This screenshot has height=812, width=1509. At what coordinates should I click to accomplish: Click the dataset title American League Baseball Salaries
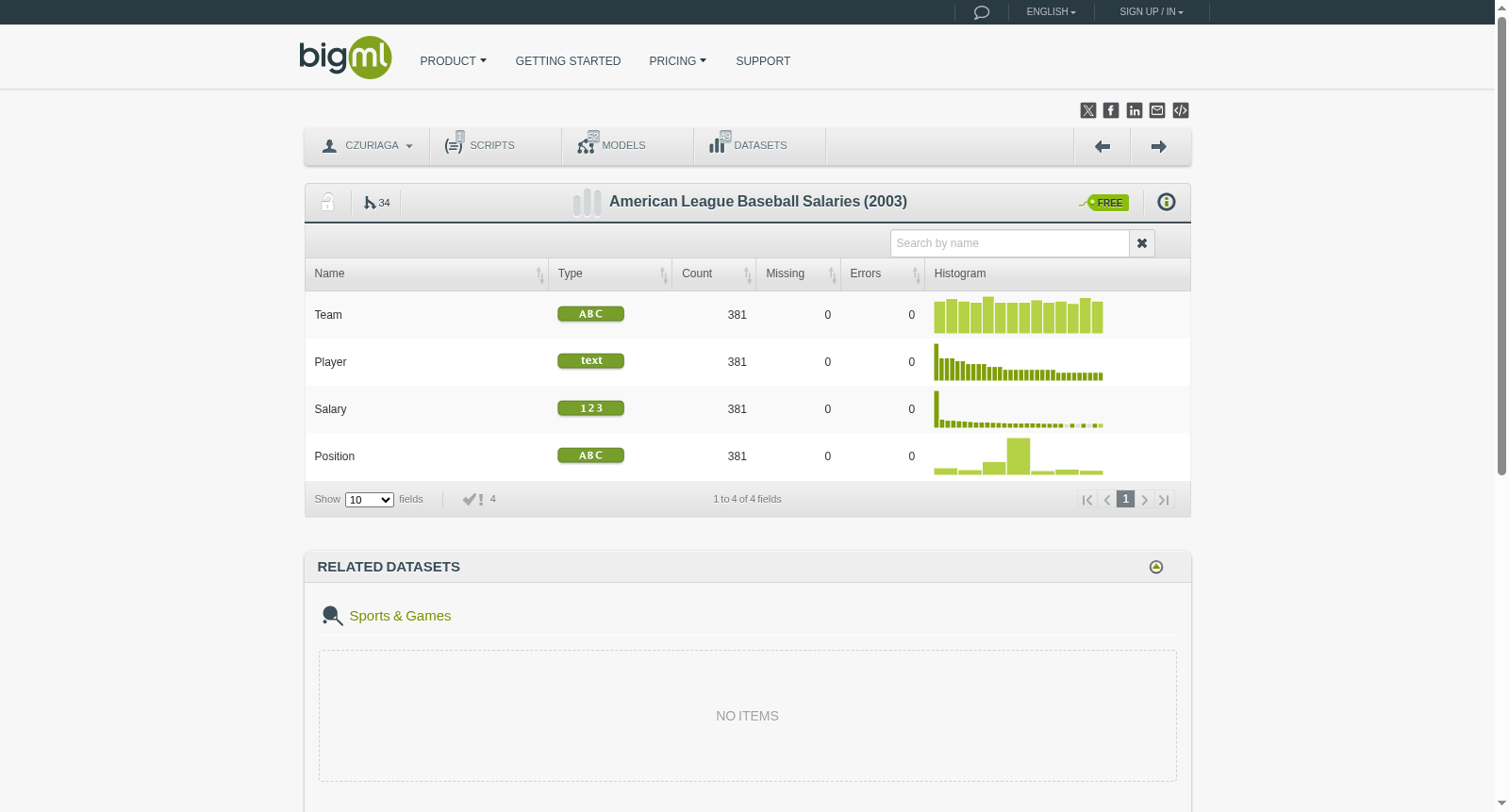[x=758, y=202]
